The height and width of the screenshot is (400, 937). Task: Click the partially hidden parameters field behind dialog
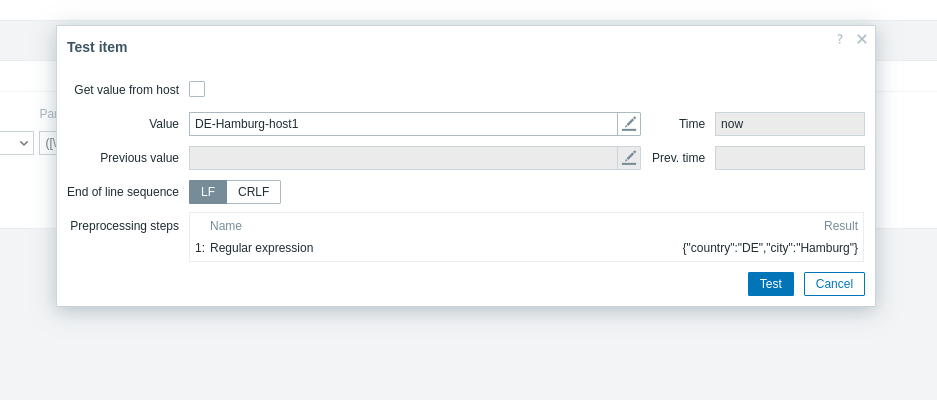click(x=48, y=143)
